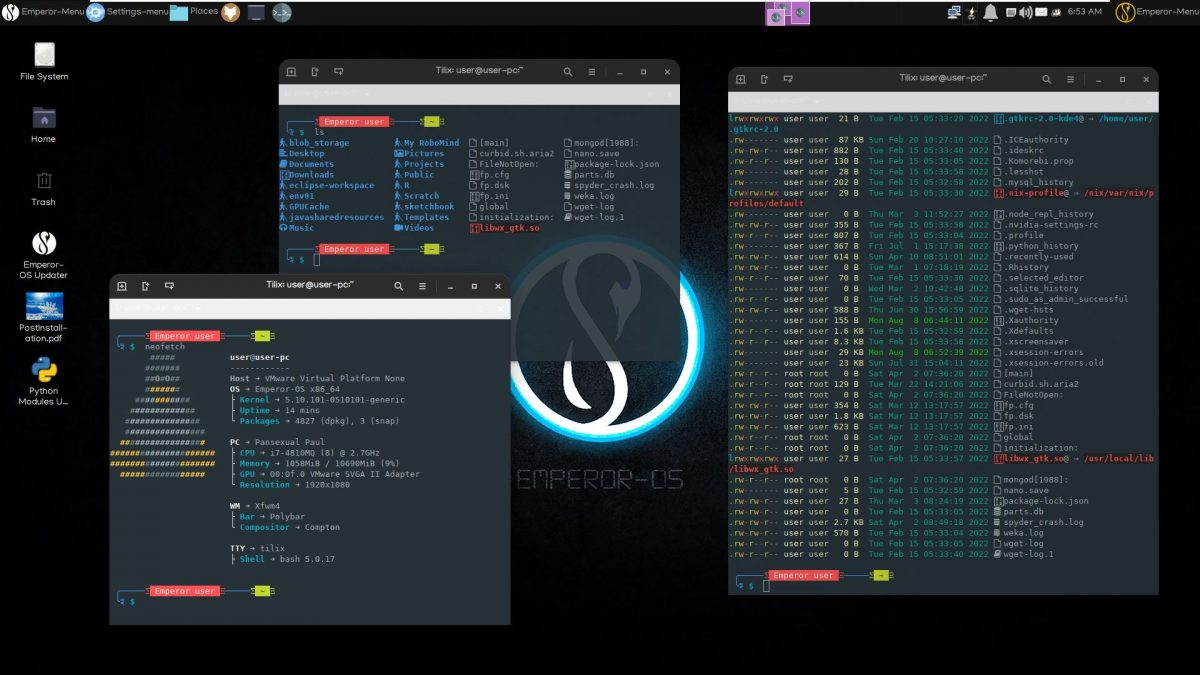Click the prompt input in the file-listing window

point(766,586)
